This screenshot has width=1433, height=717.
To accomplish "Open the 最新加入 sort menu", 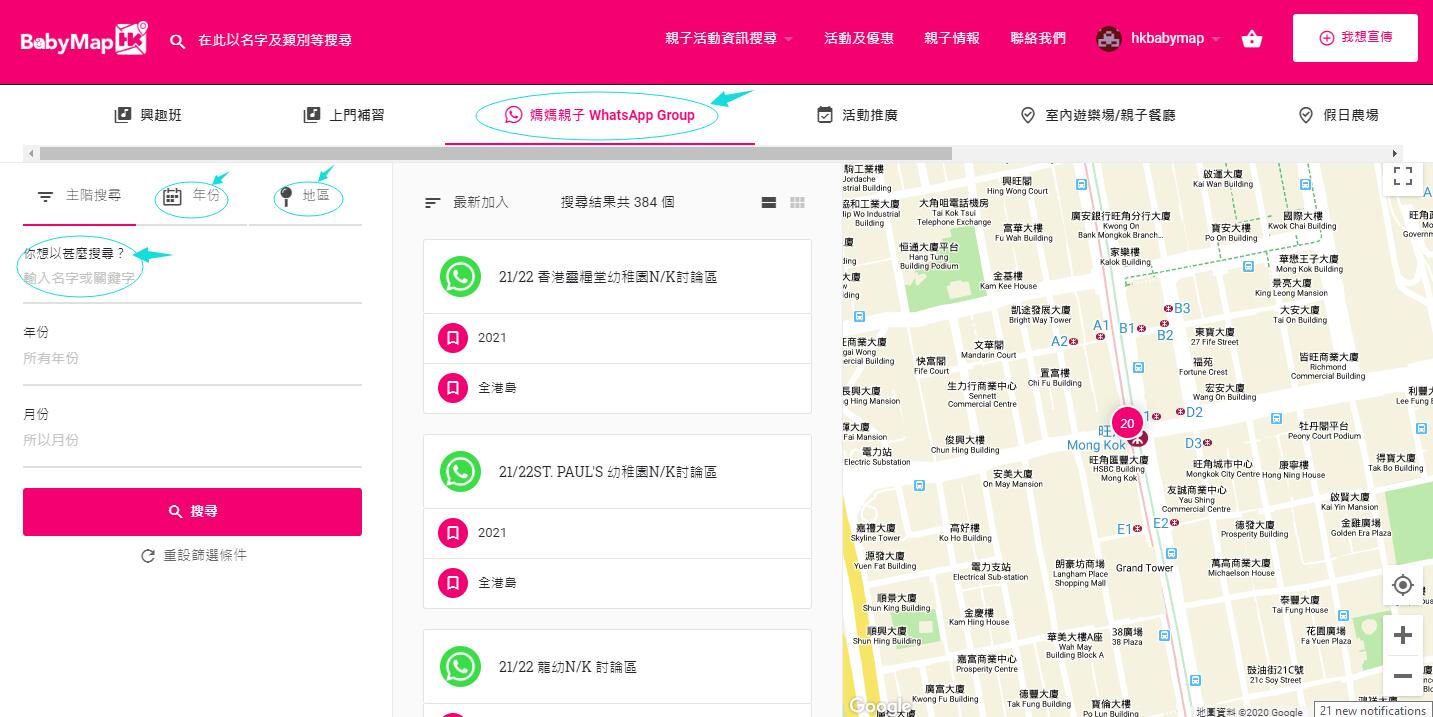I will (467, 202).
